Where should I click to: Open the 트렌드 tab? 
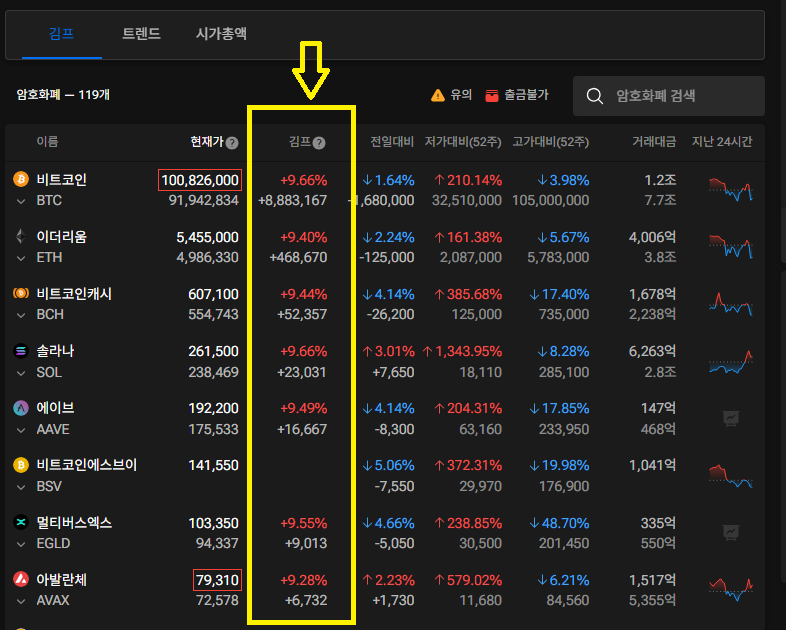tap(141, 34)
